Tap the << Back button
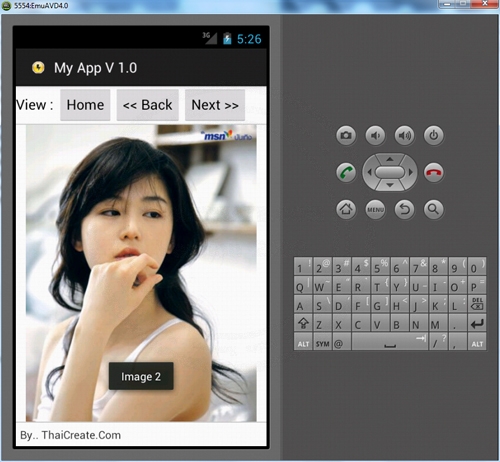Image resolution: width=500 pixels, height=462 pixels. coord(147,105)
